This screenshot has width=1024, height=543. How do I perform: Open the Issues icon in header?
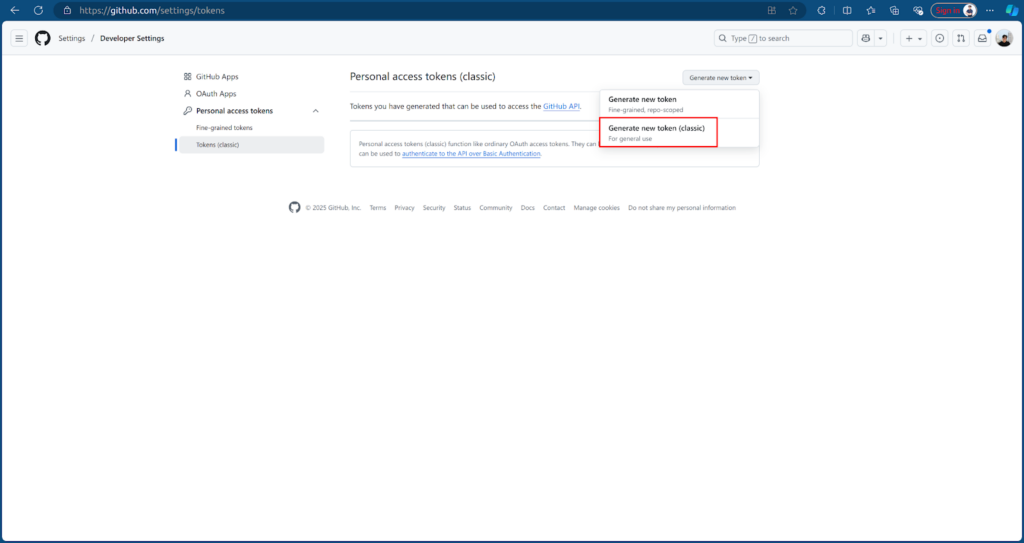[940, 38]
